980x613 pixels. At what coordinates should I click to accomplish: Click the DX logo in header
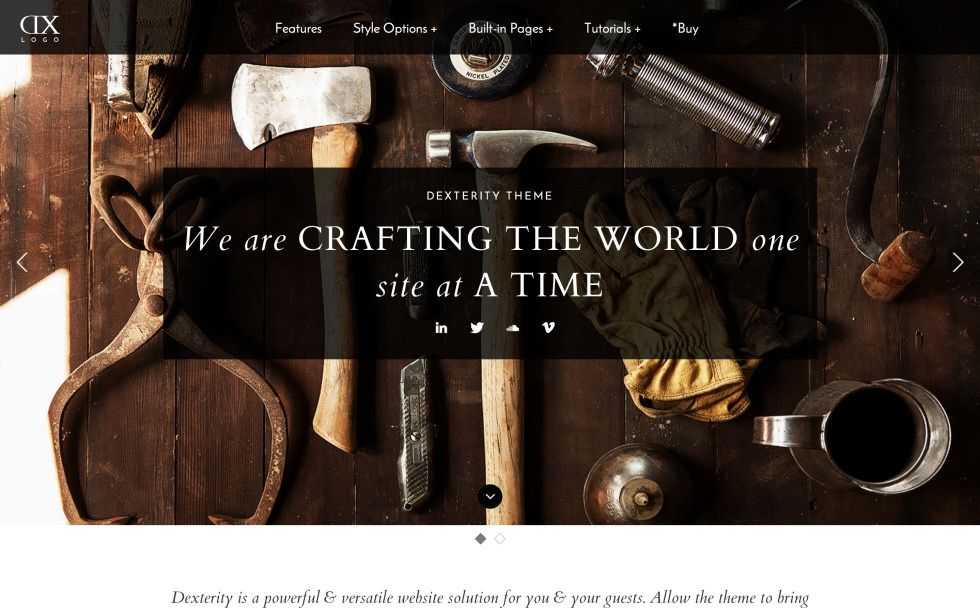[x=39, y=28]
